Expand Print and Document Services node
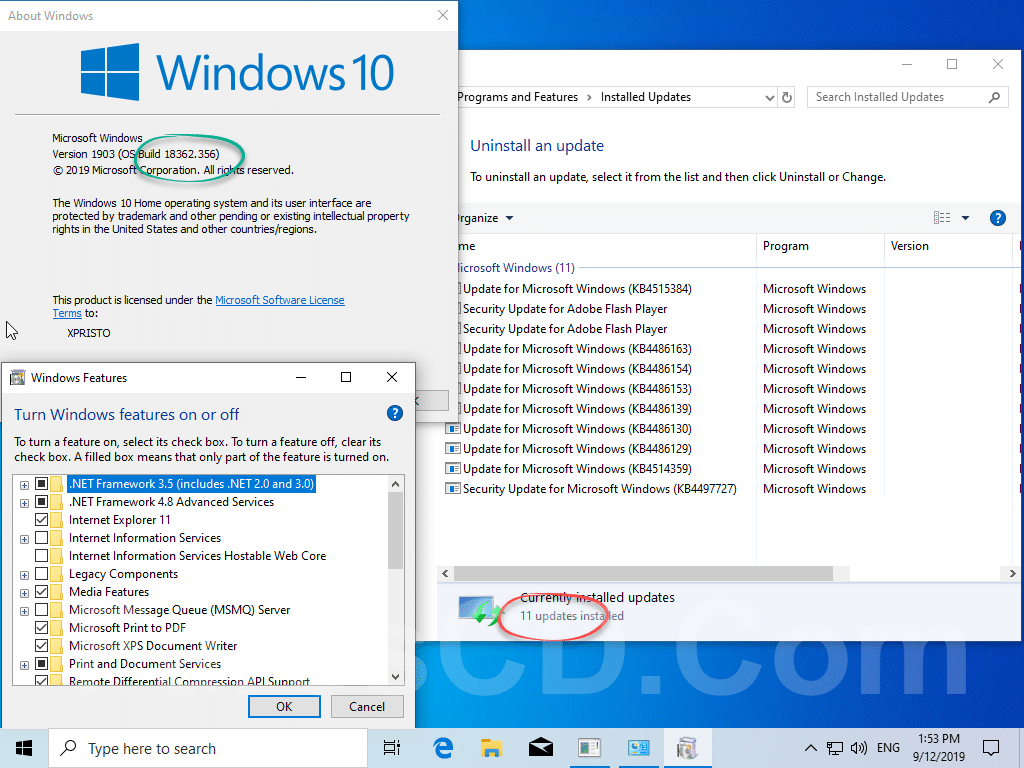The width and height of the screenshot is (1024, 768). coord(24,665)
